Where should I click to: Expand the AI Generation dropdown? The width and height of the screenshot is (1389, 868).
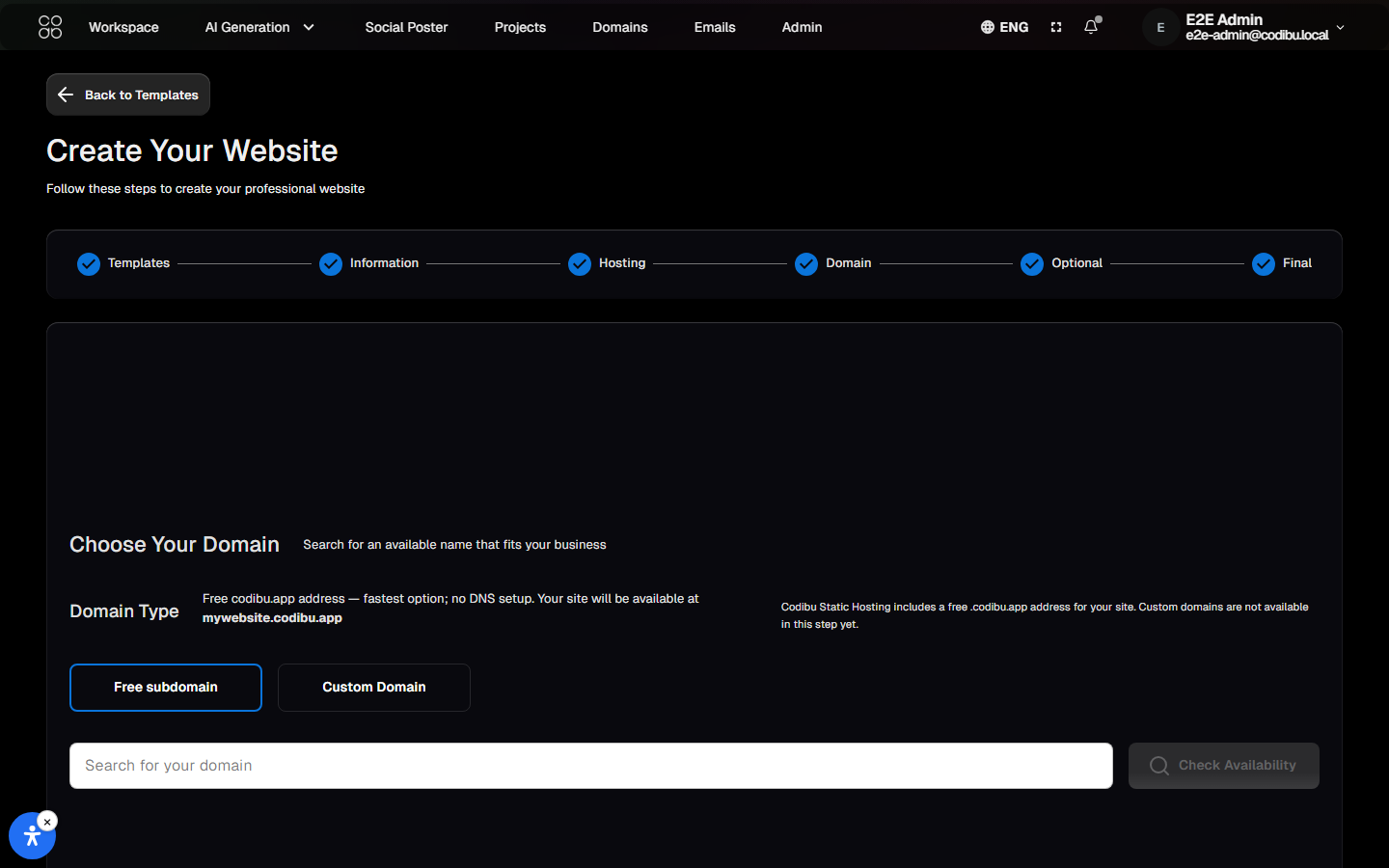(259, 27)
